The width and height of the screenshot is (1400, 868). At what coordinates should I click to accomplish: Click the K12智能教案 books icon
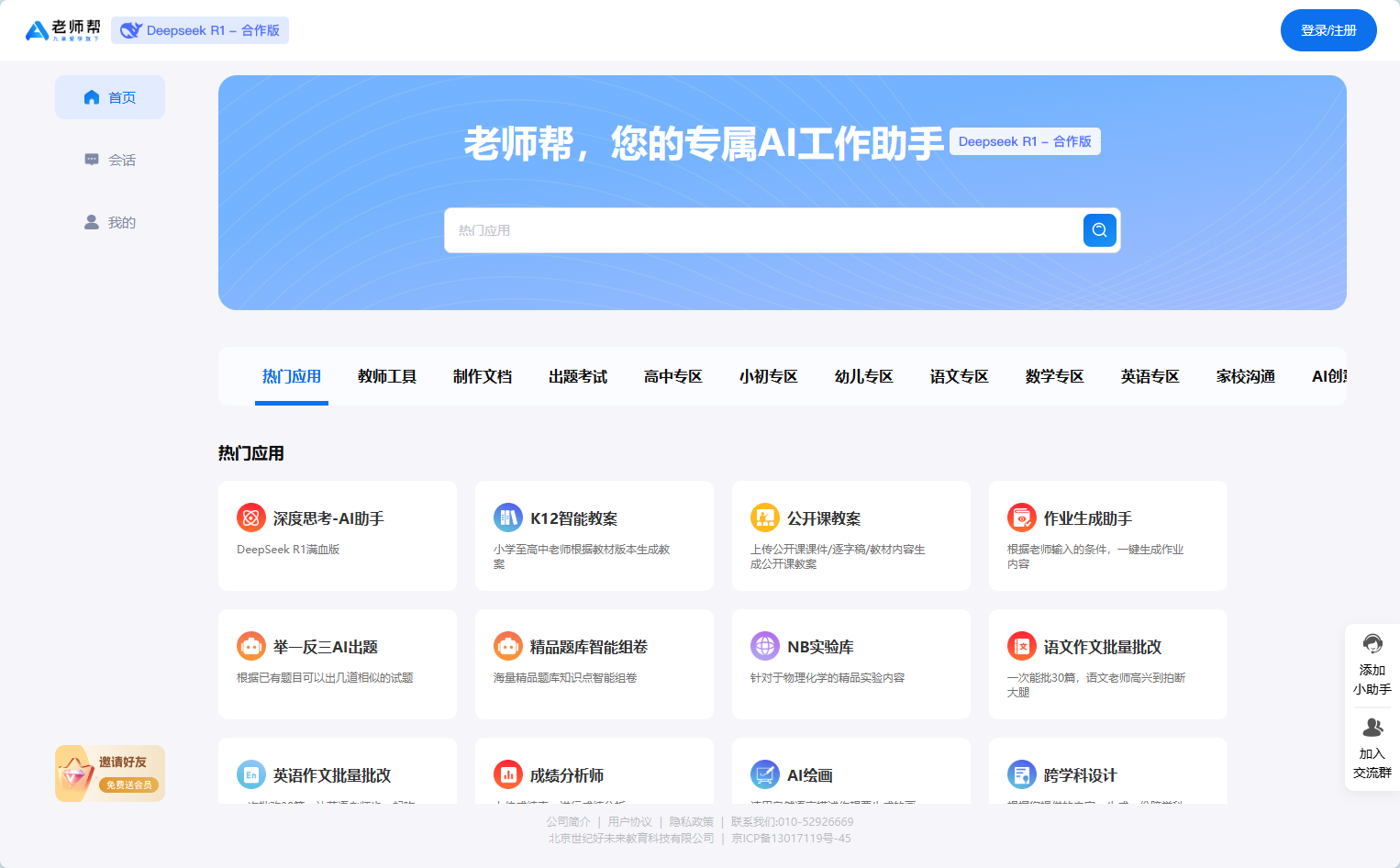click(508, 517)
